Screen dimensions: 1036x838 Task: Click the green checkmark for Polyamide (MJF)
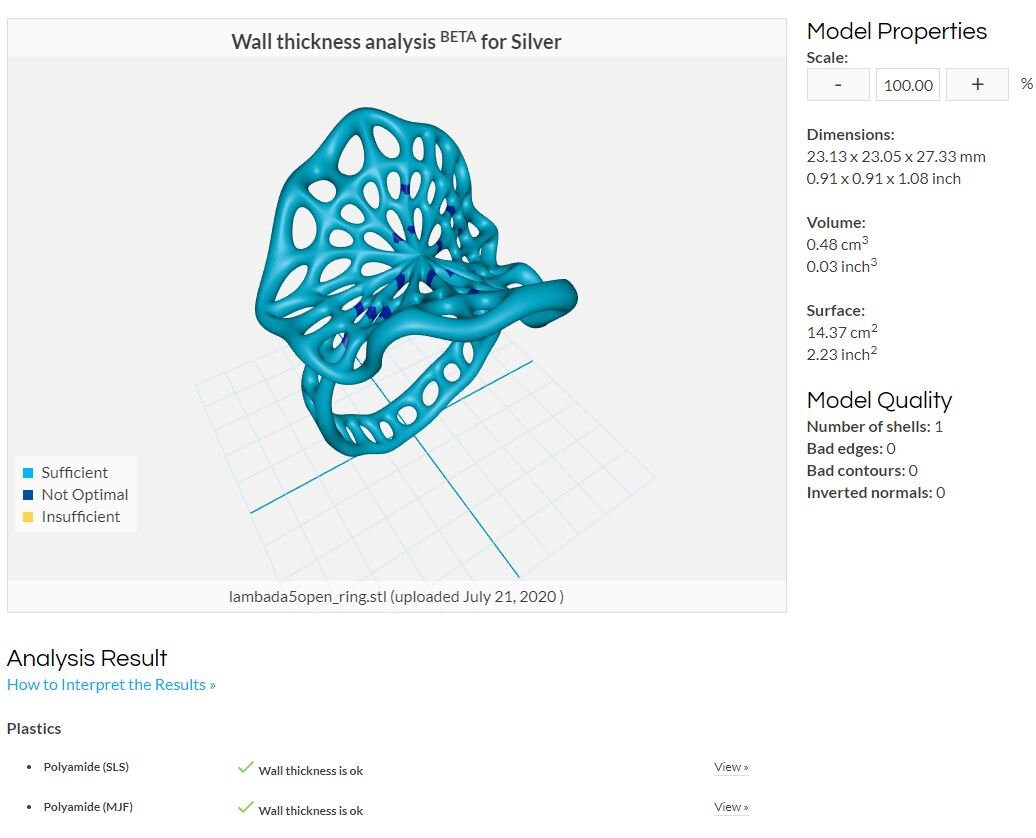pyautogui.click(x=245, y=807)
